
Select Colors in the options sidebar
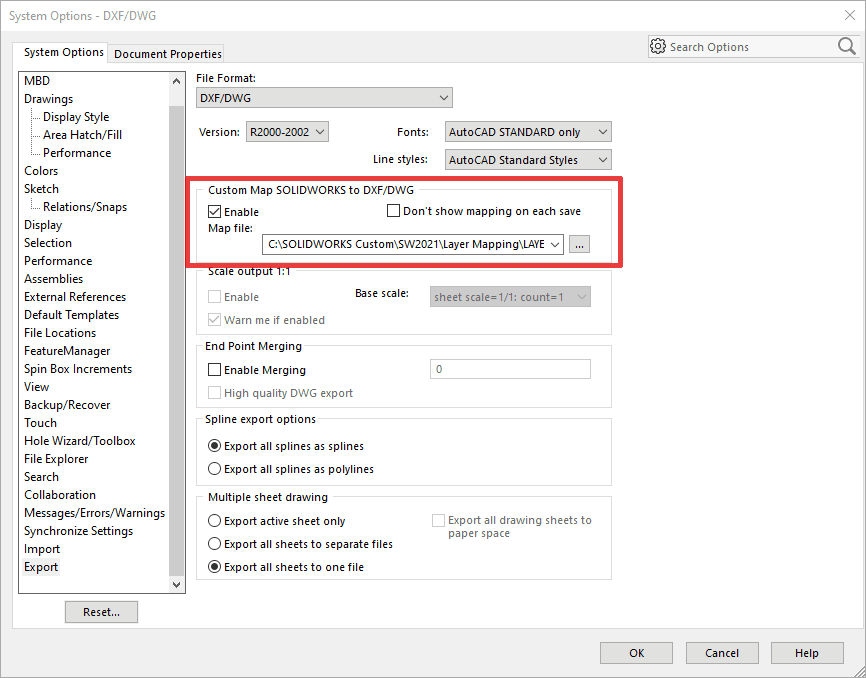point(41,170)
